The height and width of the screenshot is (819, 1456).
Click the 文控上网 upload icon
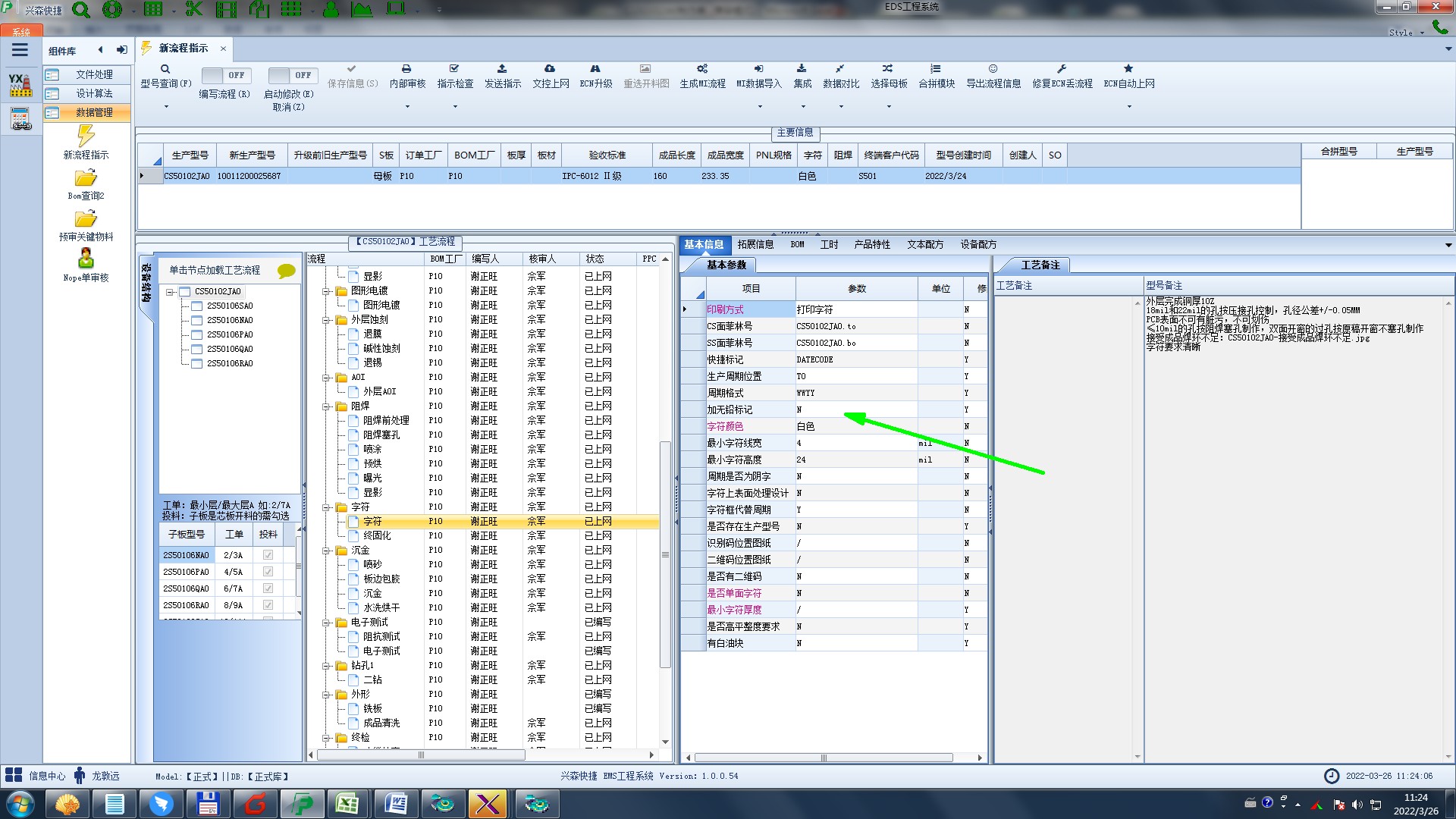pyautogui.click(x=550, y=69)
